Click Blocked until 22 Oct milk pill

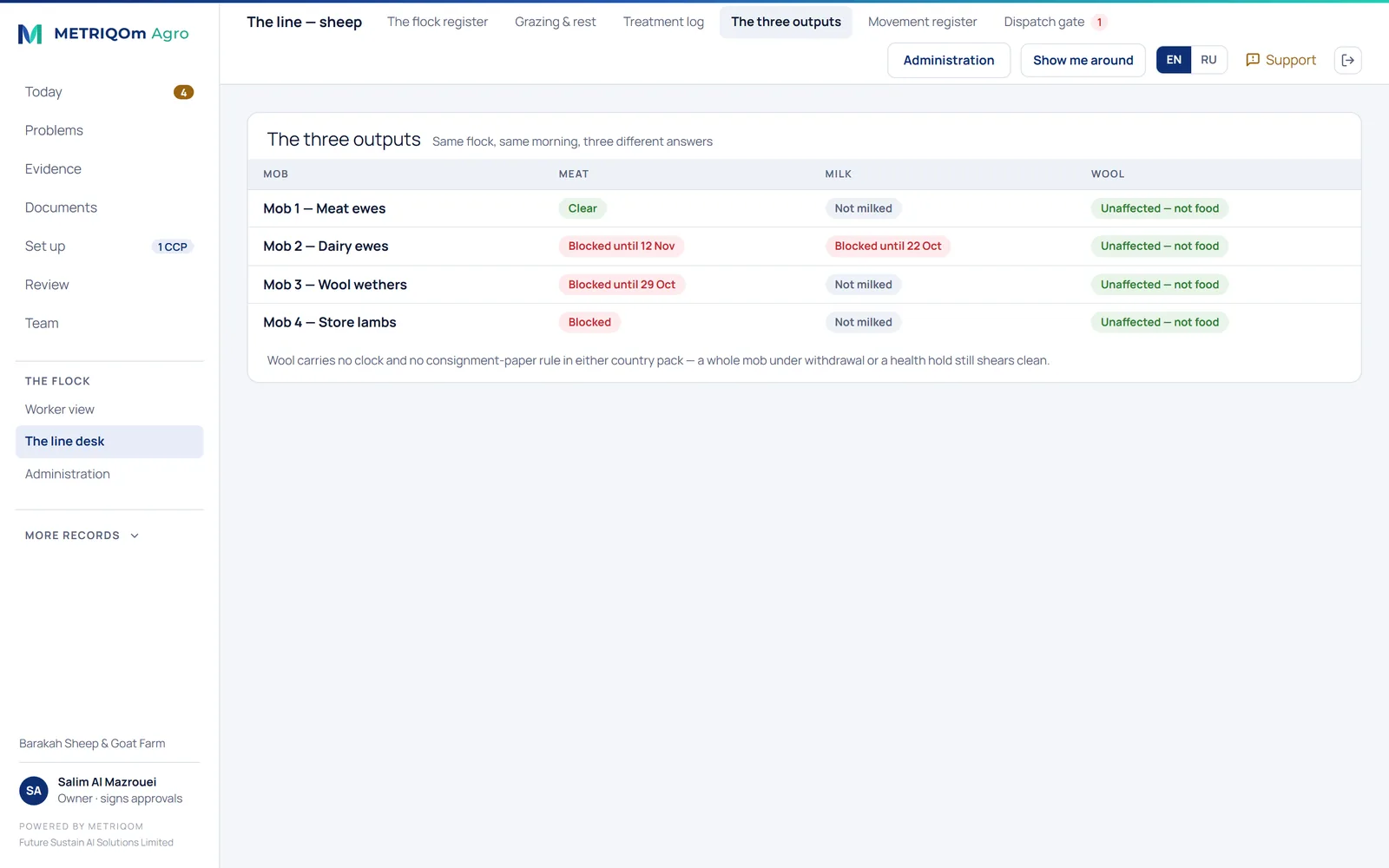click(887, 247)
